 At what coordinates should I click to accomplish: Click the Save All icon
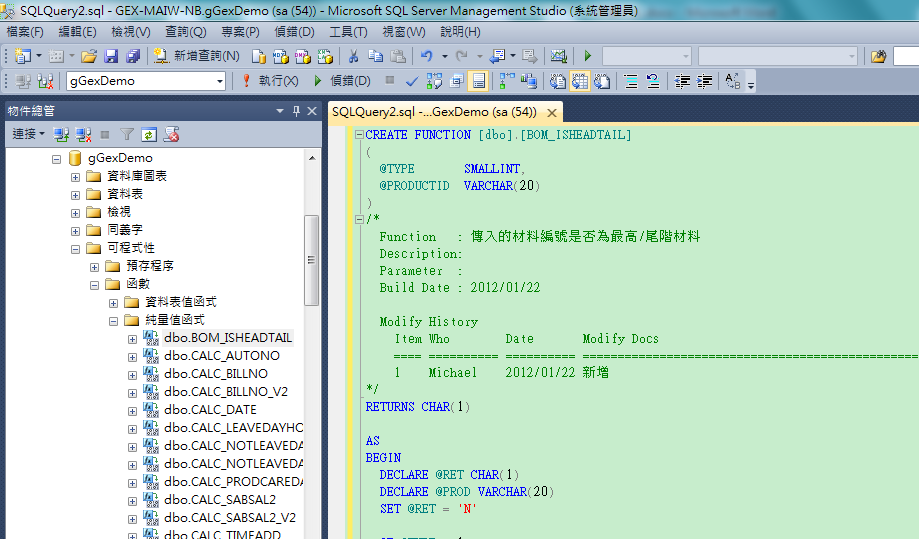pyautogui.click(x=133, y=56)
